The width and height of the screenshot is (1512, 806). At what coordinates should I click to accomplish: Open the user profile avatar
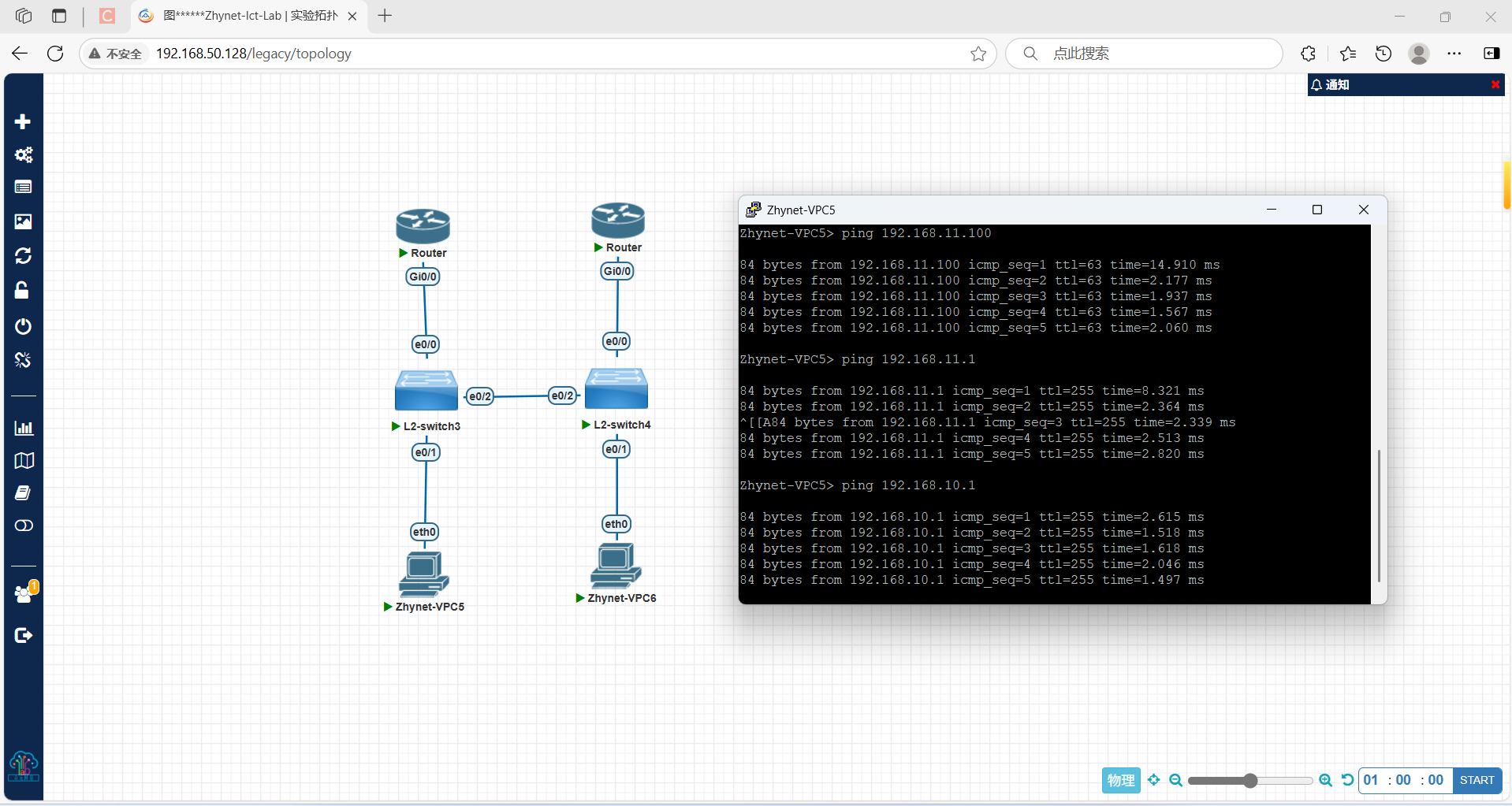(x=1419, y=54)
